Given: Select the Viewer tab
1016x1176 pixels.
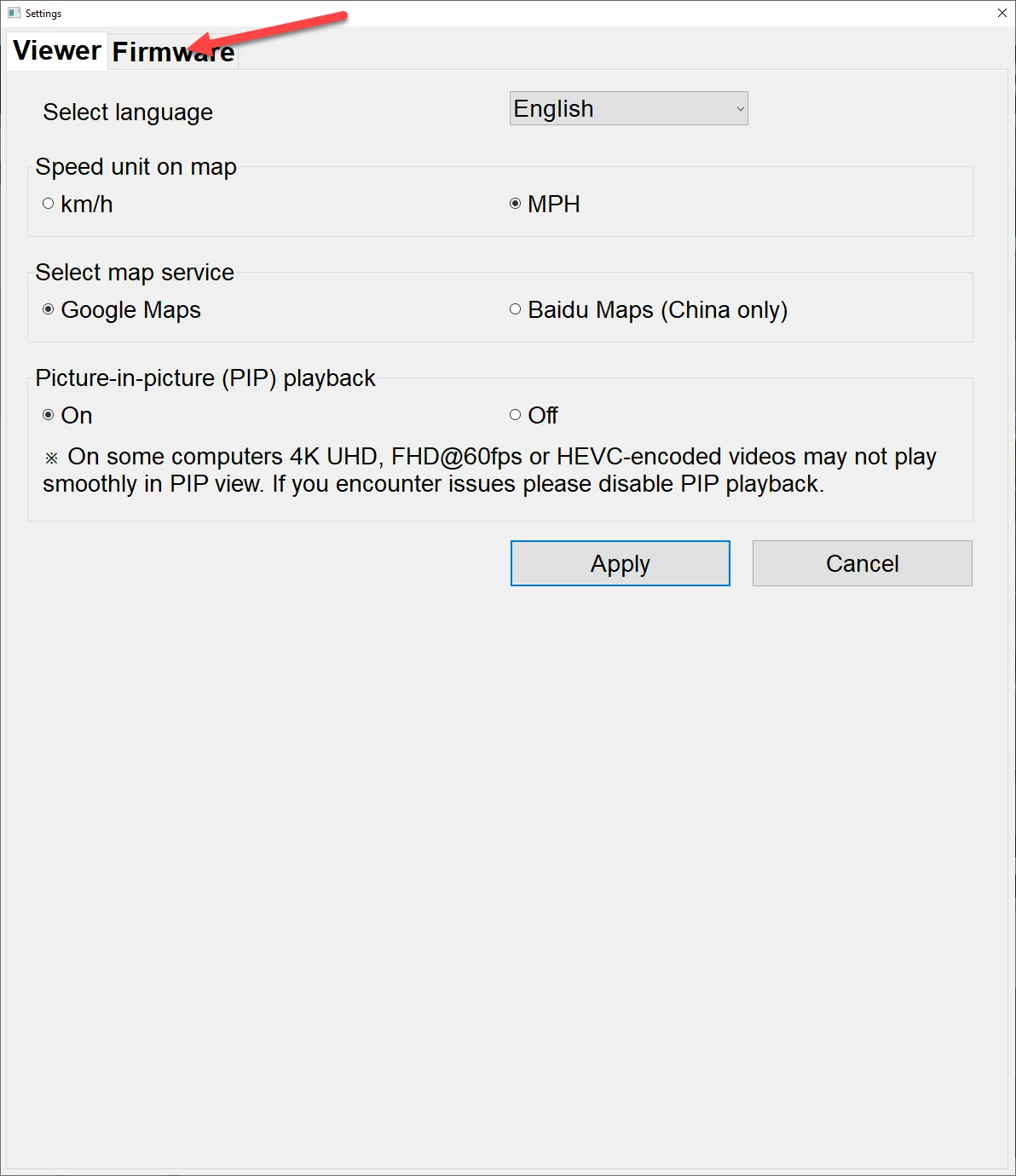Looking at the screenshot, I should pos(57,50).
